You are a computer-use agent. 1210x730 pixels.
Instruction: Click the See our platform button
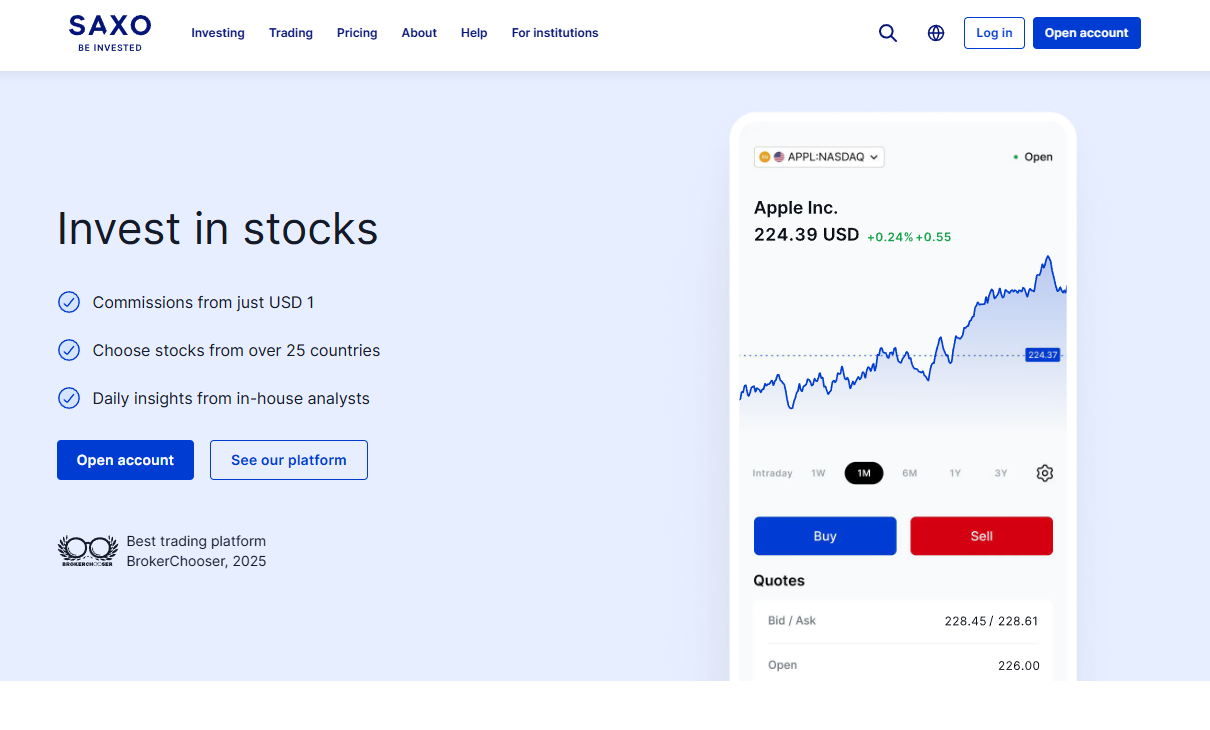[x=289, y=460]
